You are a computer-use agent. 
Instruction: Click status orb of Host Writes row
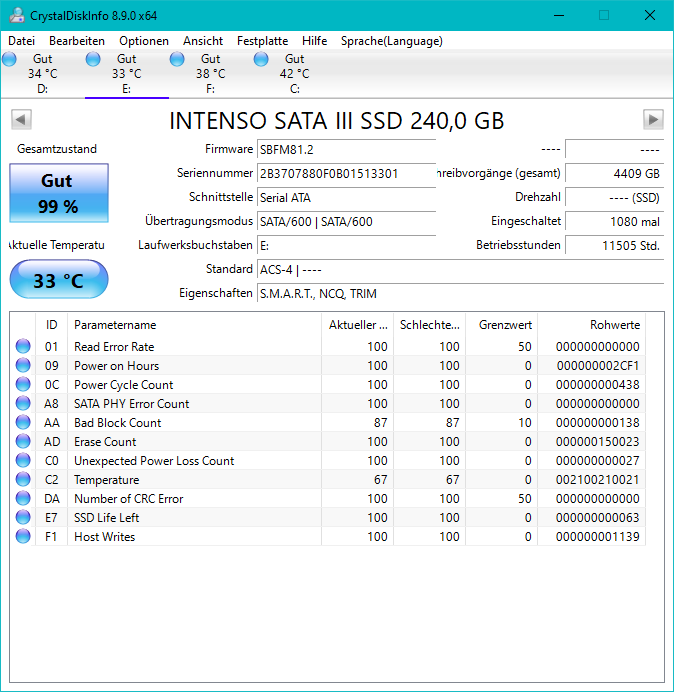(23, 536)
